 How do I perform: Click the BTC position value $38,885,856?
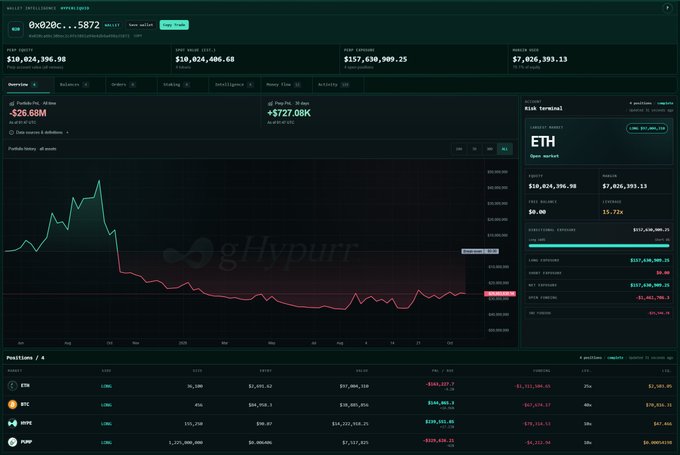coord(354,405)
